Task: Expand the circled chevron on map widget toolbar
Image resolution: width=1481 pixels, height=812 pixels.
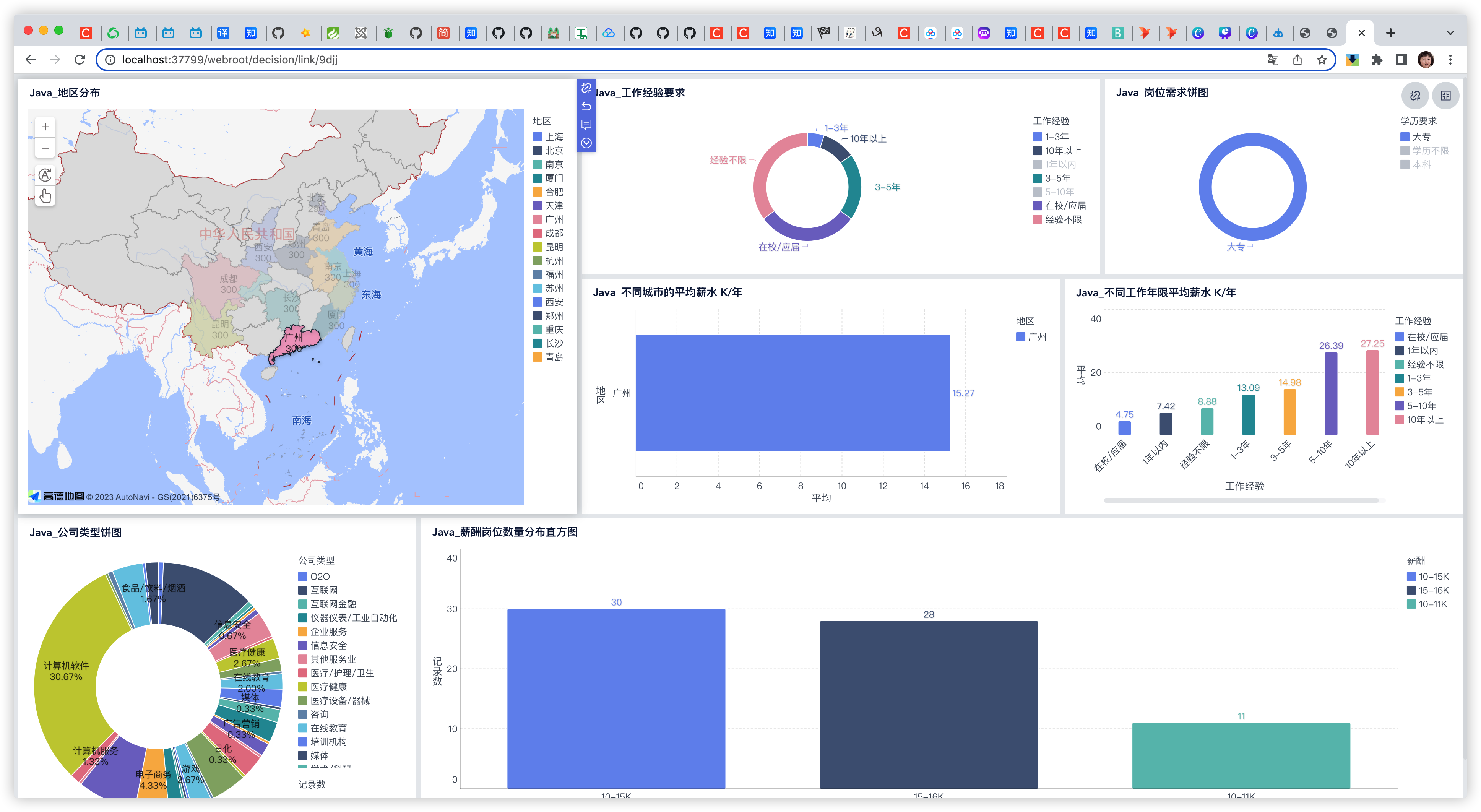Action: 586,143
